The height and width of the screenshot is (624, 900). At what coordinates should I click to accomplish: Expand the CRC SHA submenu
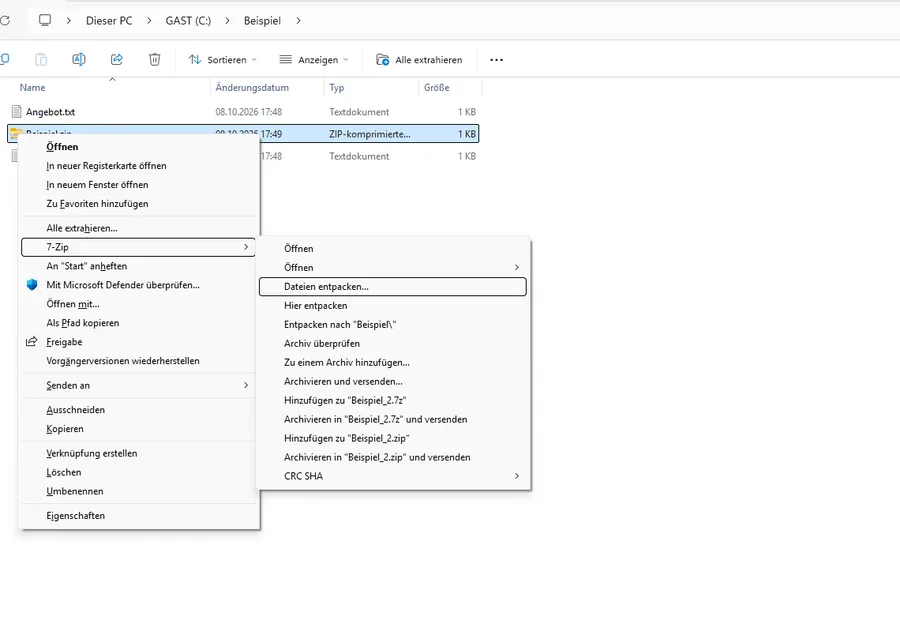click(x=517, y=476)
